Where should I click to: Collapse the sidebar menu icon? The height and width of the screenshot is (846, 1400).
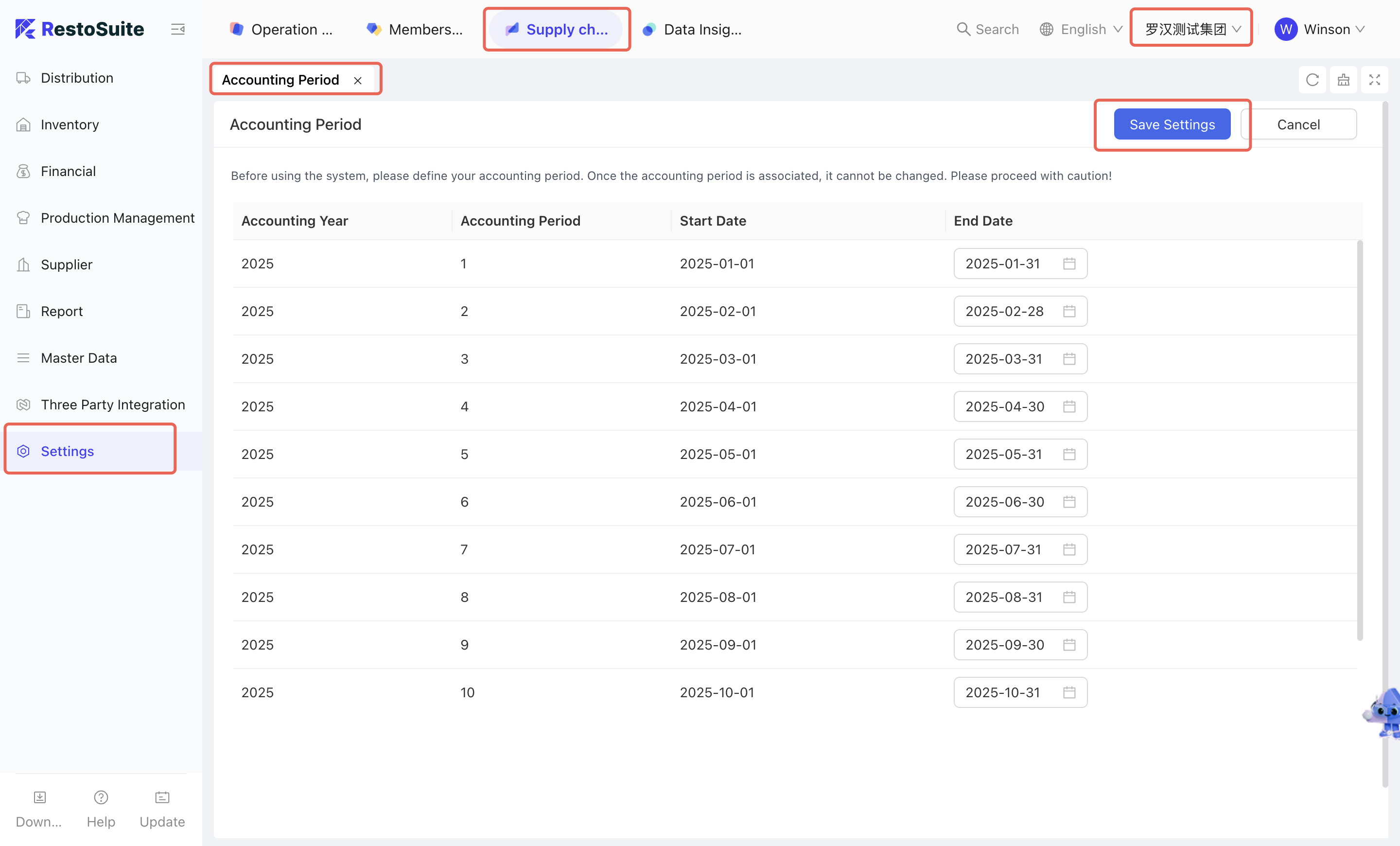(x=178, y=29)
